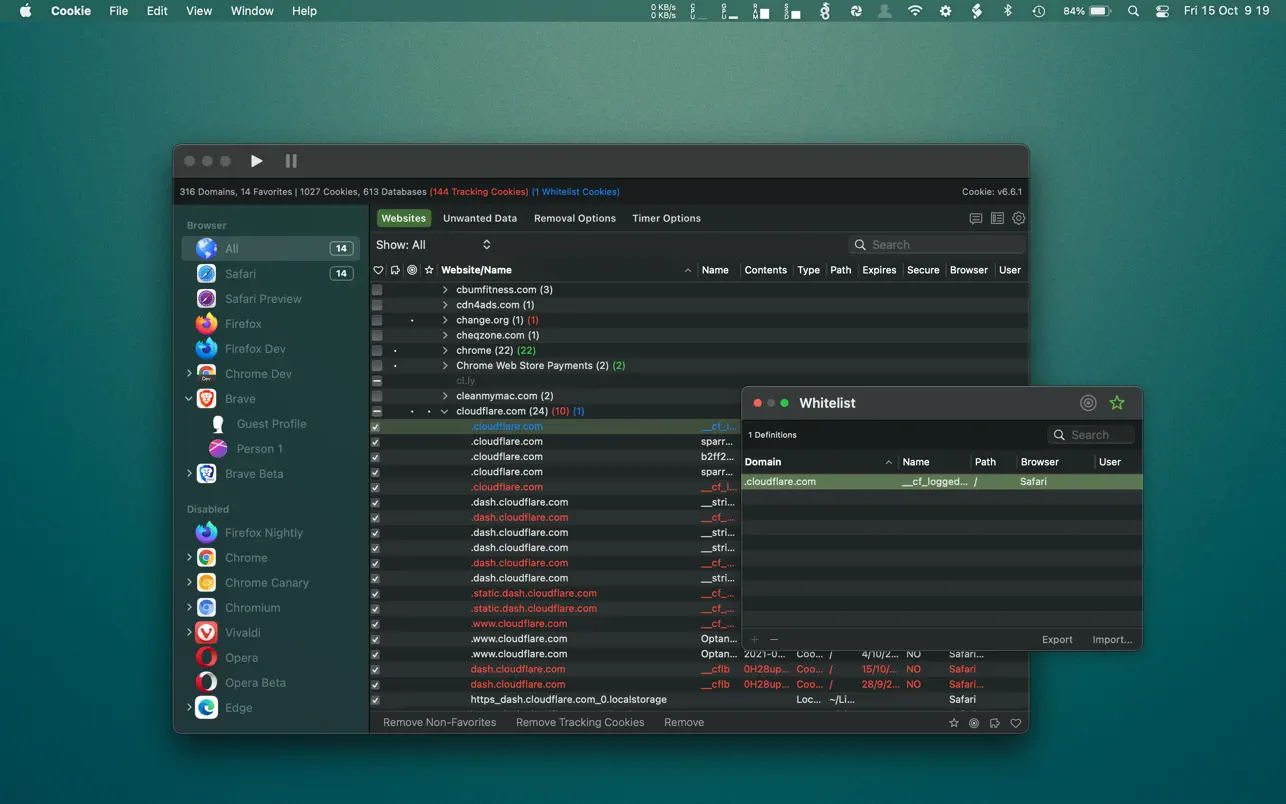This screenshot has width=1286, height=804.
Task: Click Remove Tracking Cookies button
Action: tap(579, 722)
